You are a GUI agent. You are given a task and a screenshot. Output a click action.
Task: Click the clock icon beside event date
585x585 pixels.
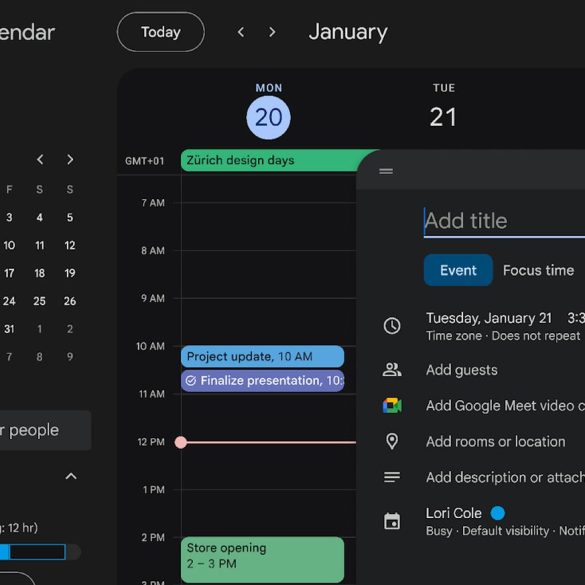392,326
